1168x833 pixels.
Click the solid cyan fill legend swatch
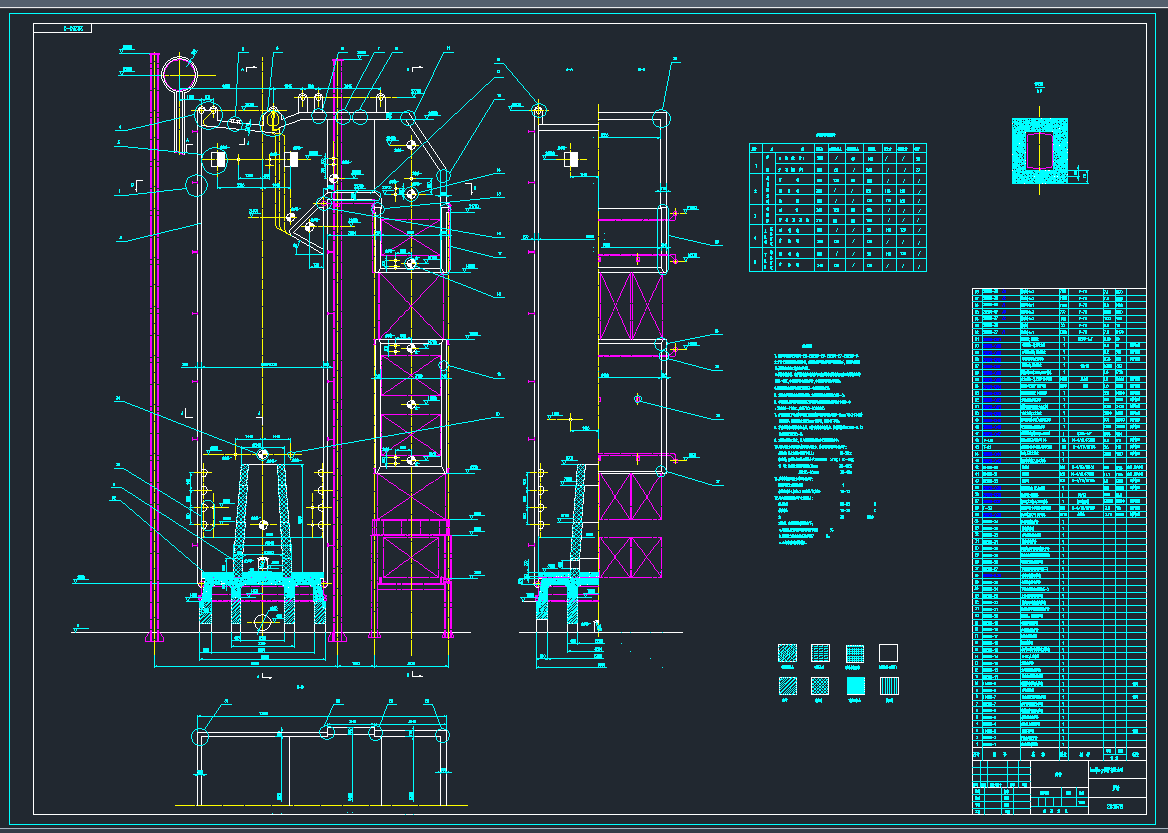pyautogui.click(x=855, y=686)
